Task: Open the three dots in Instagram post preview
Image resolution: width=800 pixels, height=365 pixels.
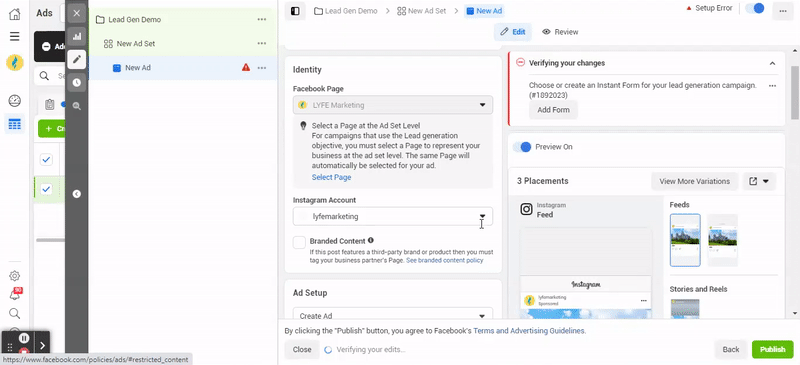Action: pos(643,300)
